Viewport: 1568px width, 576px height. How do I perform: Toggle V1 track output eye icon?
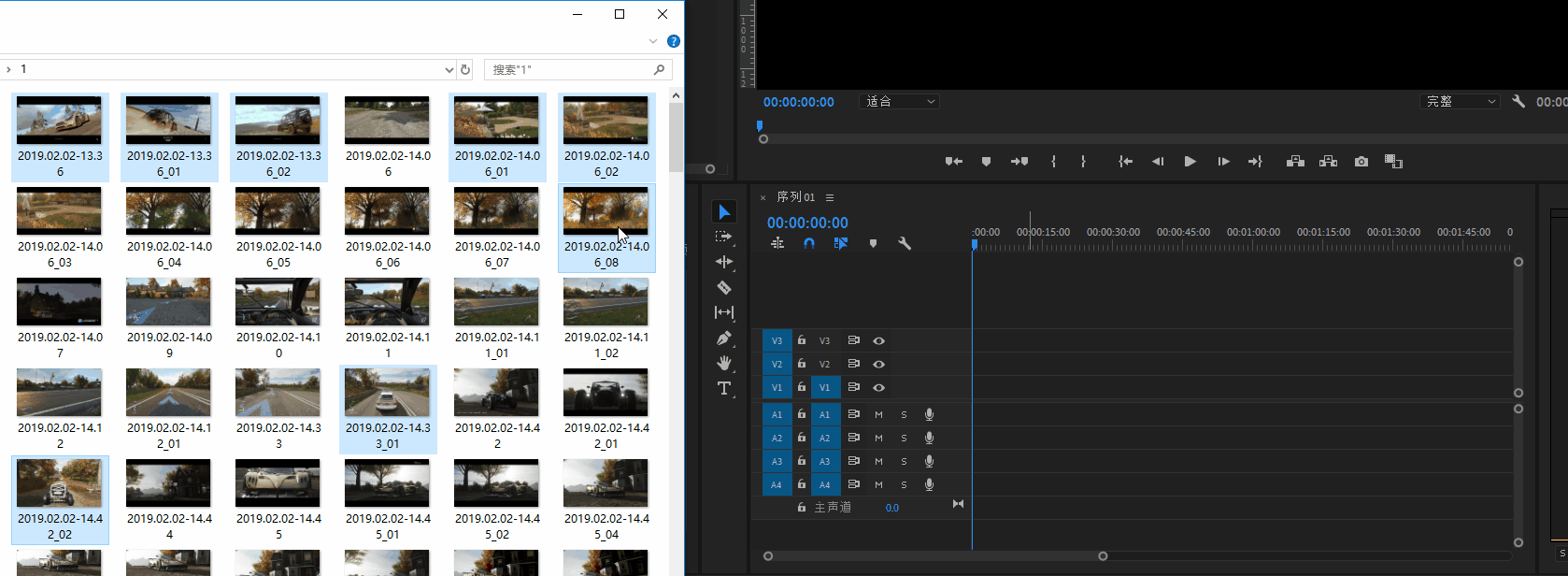878,387
